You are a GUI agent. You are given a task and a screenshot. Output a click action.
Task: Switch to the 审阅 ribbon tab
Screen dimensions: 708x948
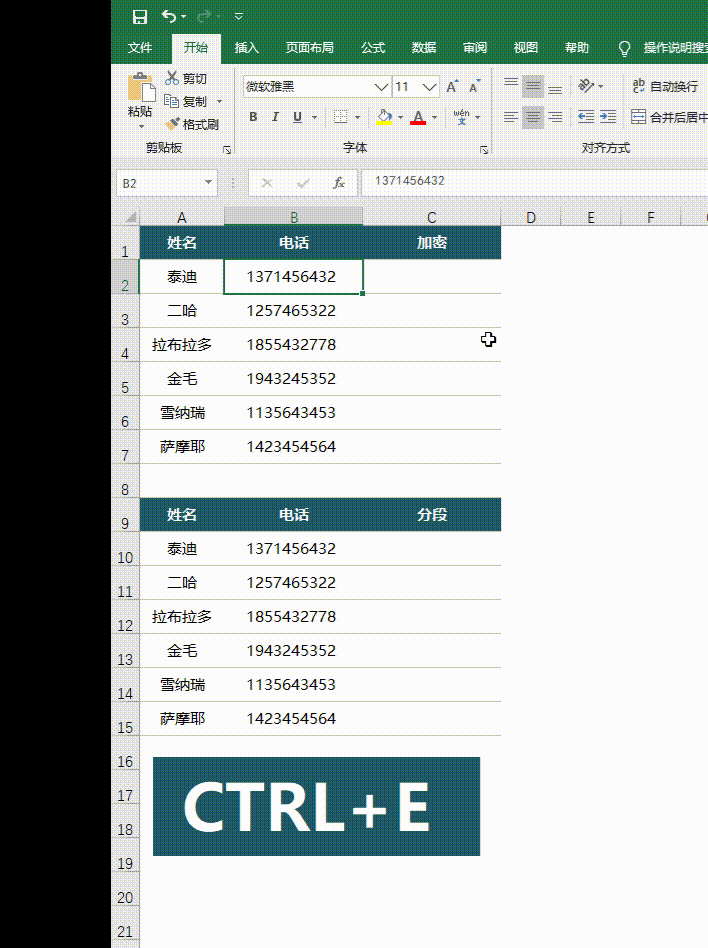coord(475,48)
